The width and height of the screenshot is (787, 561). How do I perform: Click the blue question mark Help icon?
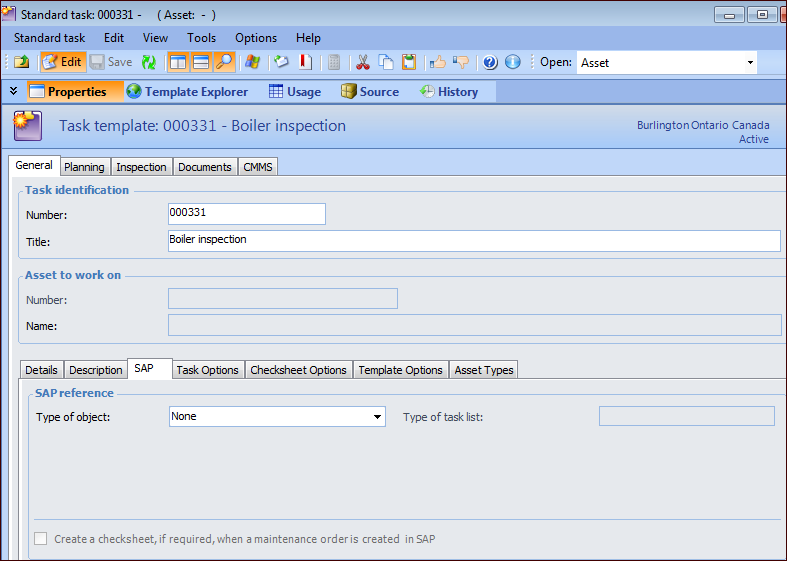[490, 62]
